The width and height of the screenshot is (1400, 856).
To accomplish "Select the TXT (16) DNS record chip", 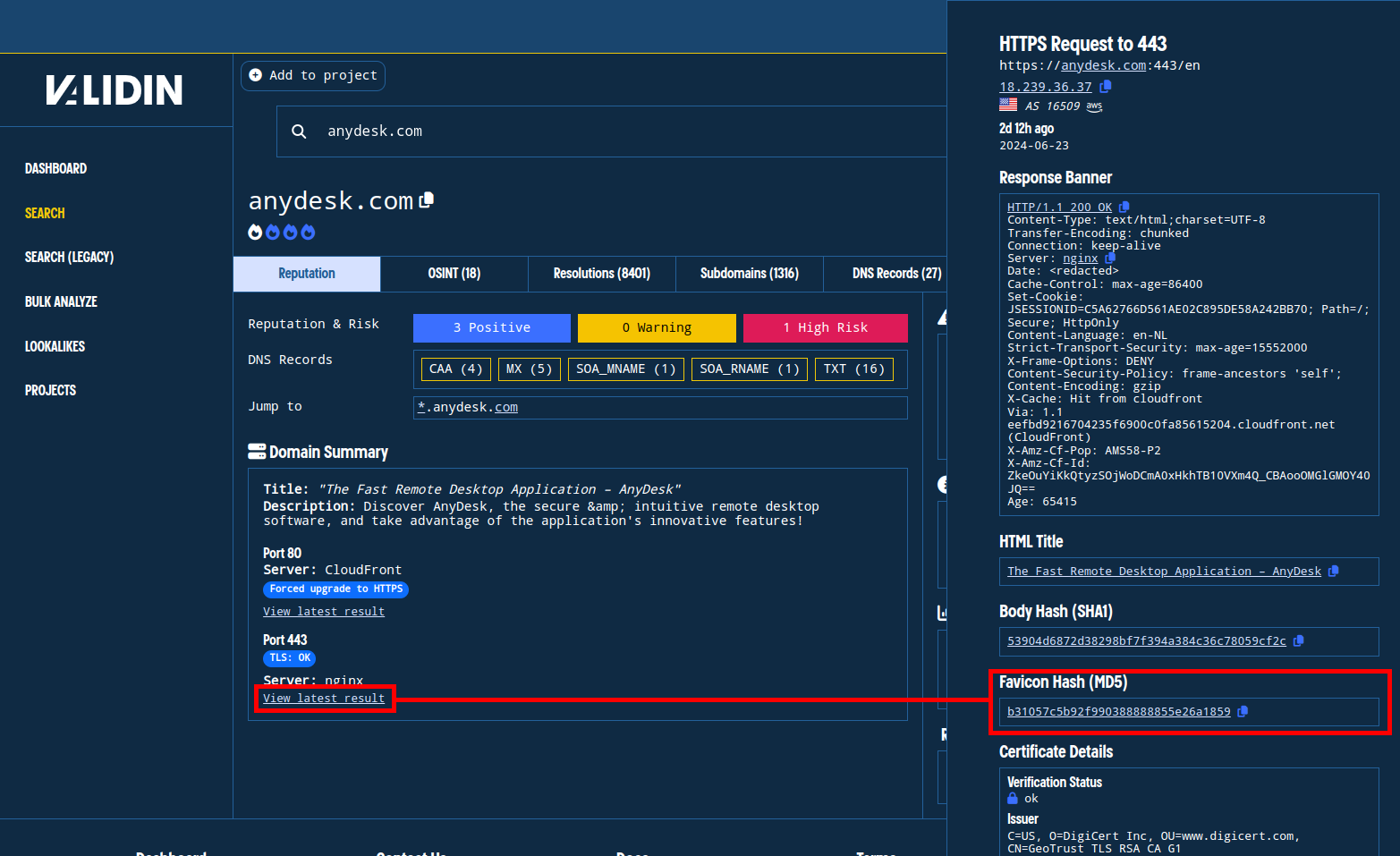I will pyautogui.click(x=854, y=369).
